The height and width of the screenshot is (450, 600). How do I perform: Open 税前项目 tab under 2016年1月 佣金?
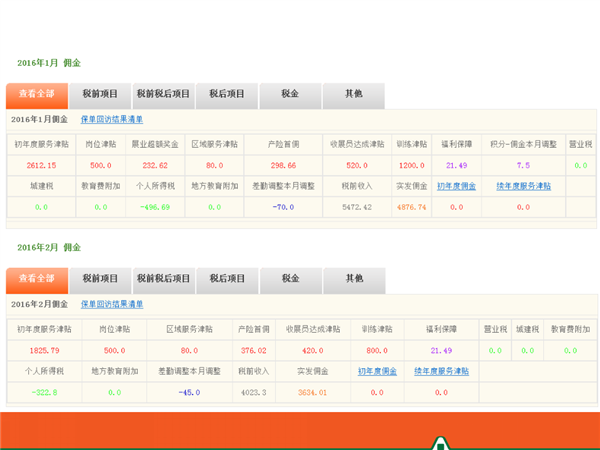click(x=100, y=95)
